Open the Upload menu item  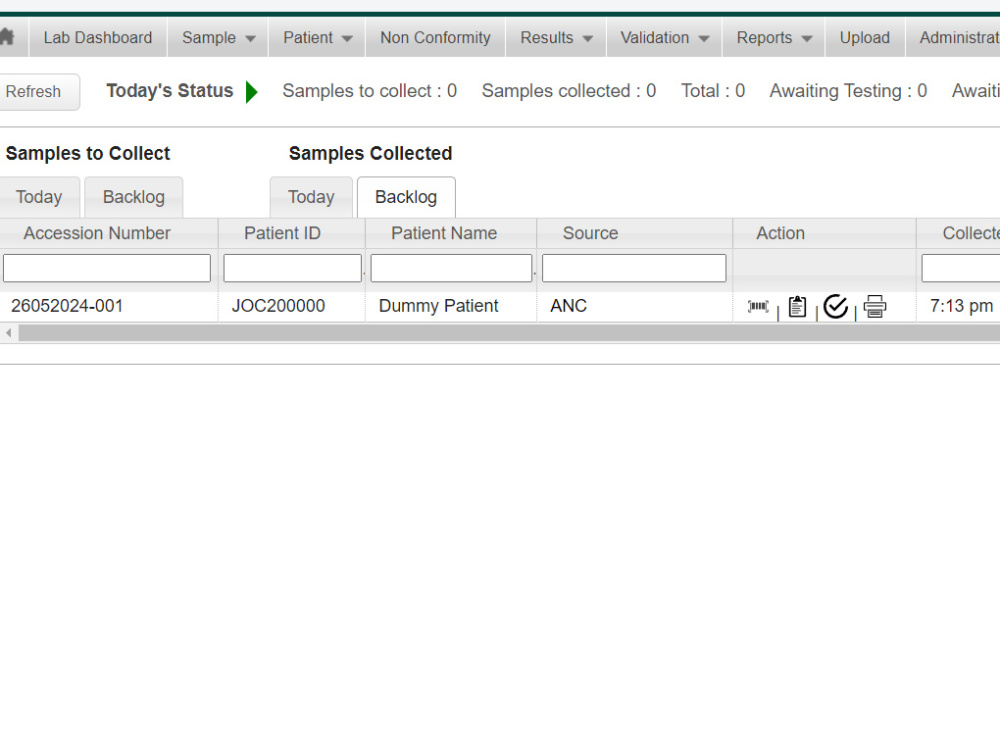coord(864,38)
